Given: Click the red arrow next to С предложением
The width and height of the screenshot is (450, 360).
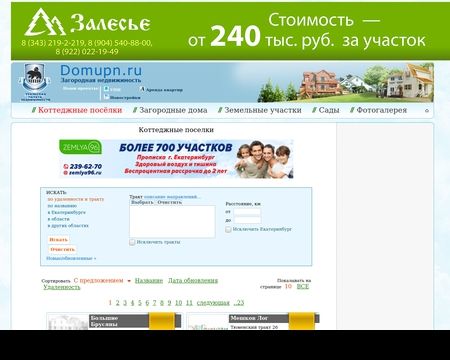Looking at the screenshot, I should click(129, 281).
